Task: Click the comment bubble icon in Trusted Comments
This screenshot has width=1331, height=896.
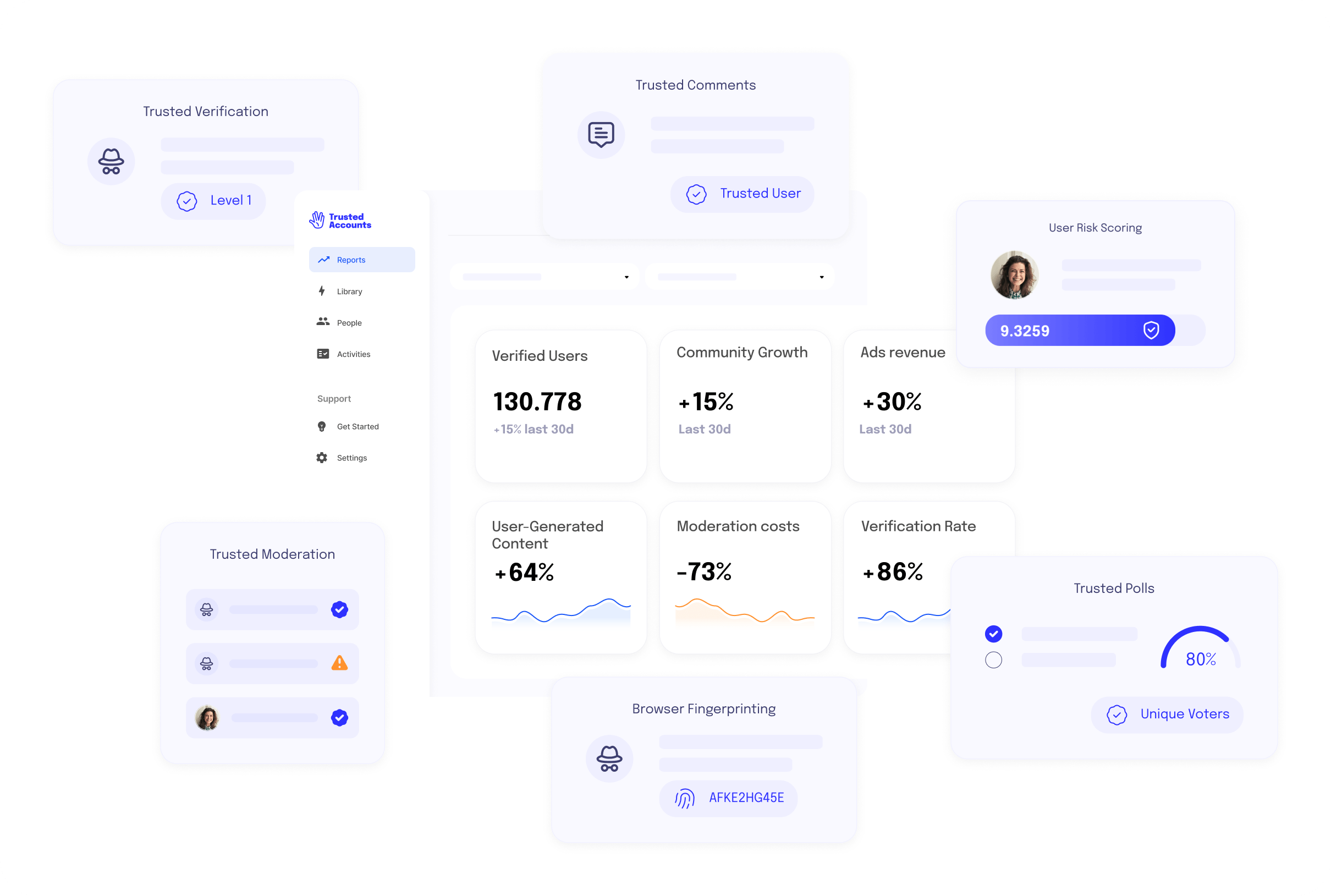Action: (x=601, y=135)
